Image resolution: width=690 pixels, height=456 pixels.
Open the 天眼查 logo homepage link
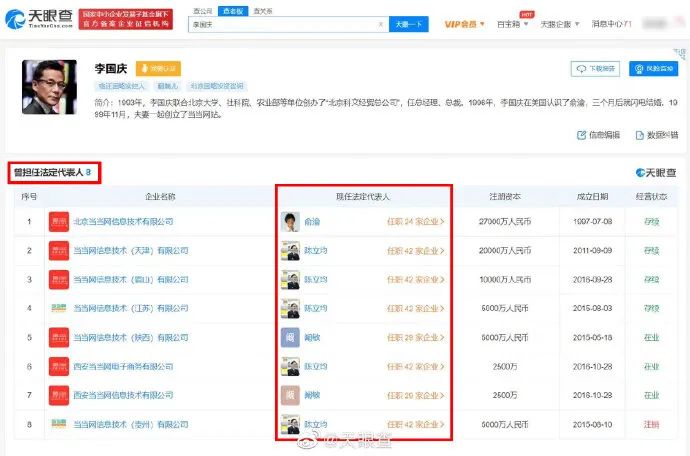coord(39,19)
